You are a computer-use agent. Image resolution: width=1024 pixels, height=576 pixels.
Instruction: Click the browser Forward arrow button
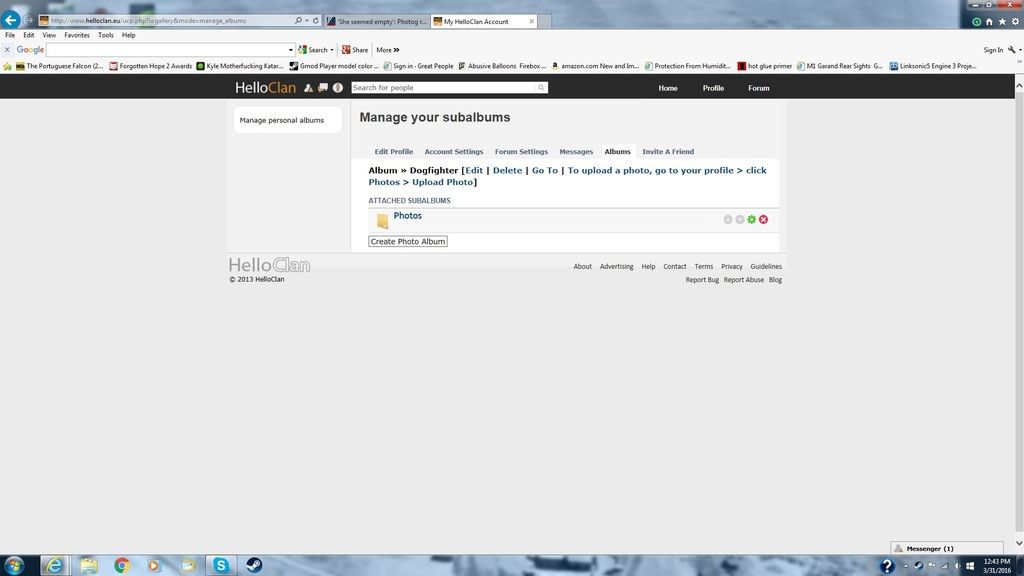(x=28, y=20)
